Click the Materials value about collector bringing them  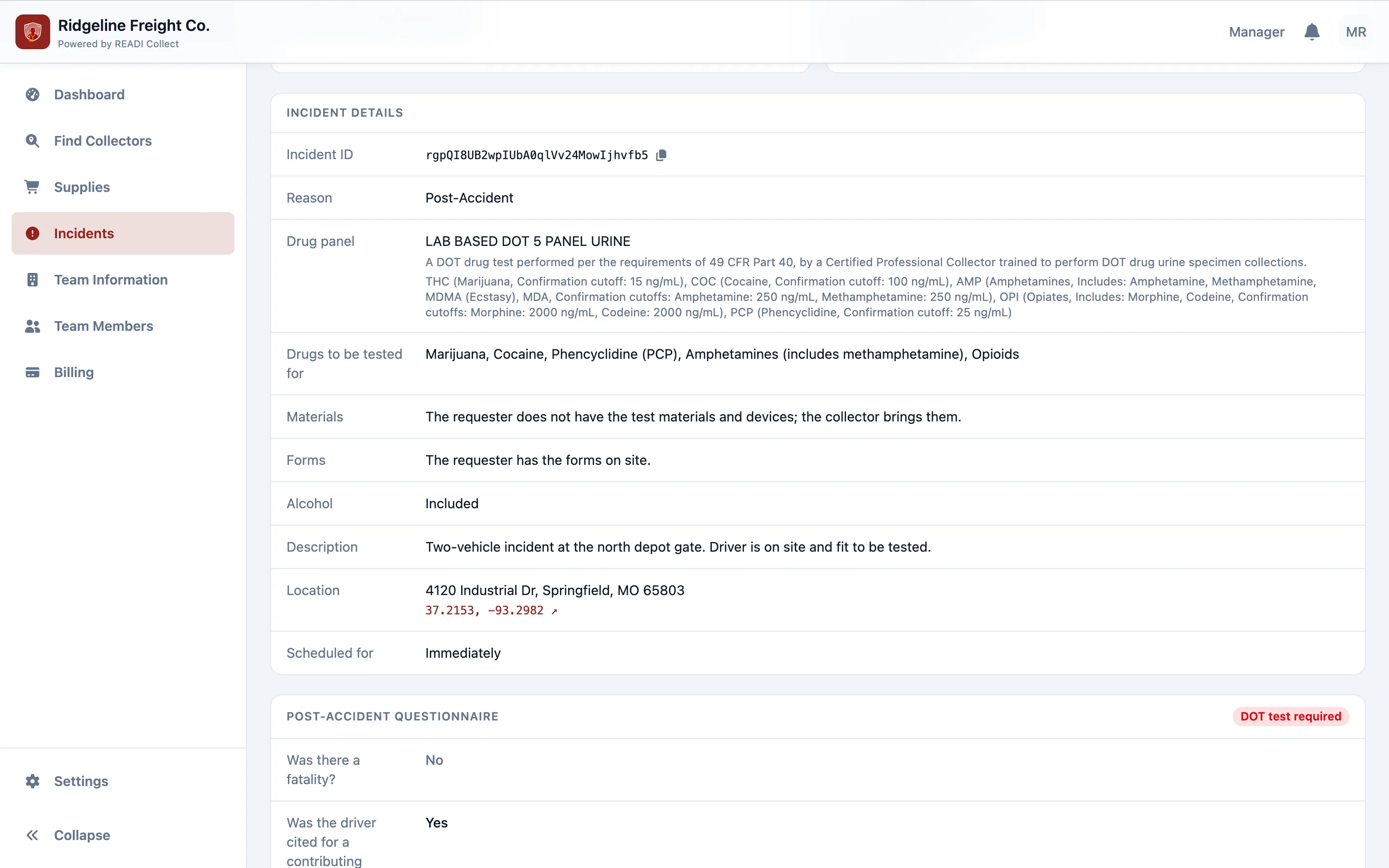(693, 417)
